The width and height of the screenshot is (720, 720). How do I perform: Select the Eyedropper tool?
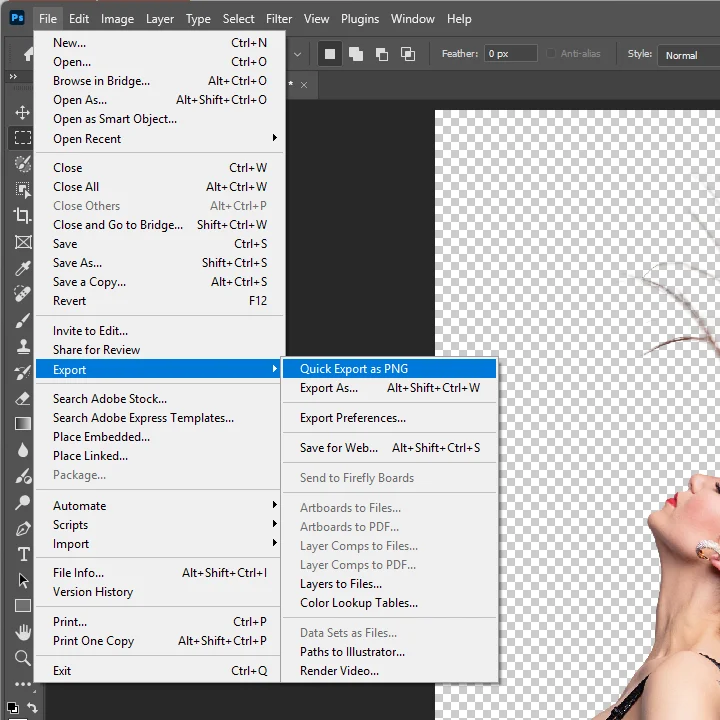[x=22, y=268]
